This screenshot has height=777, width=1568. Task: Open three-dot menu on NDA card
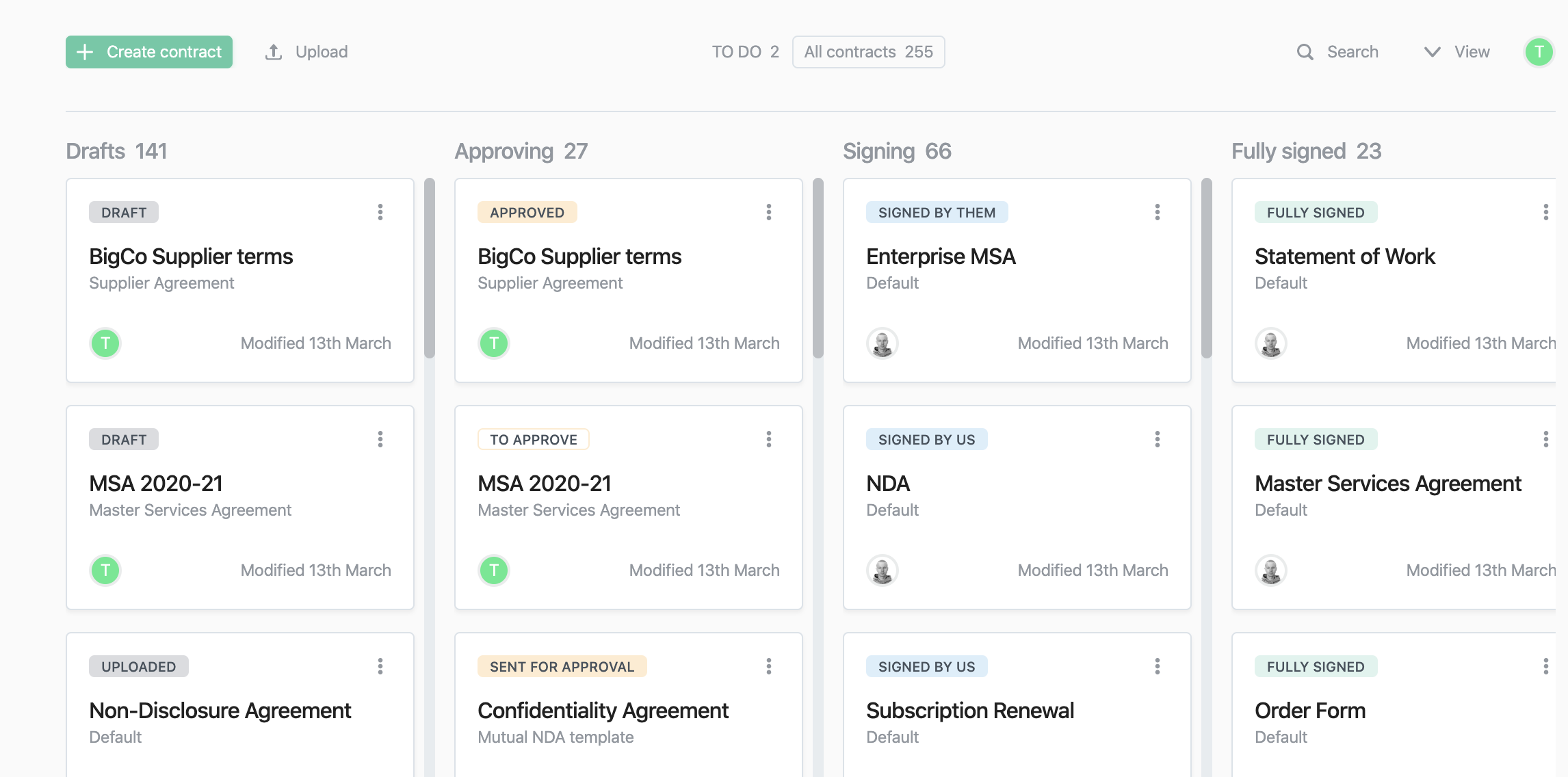1157,439
